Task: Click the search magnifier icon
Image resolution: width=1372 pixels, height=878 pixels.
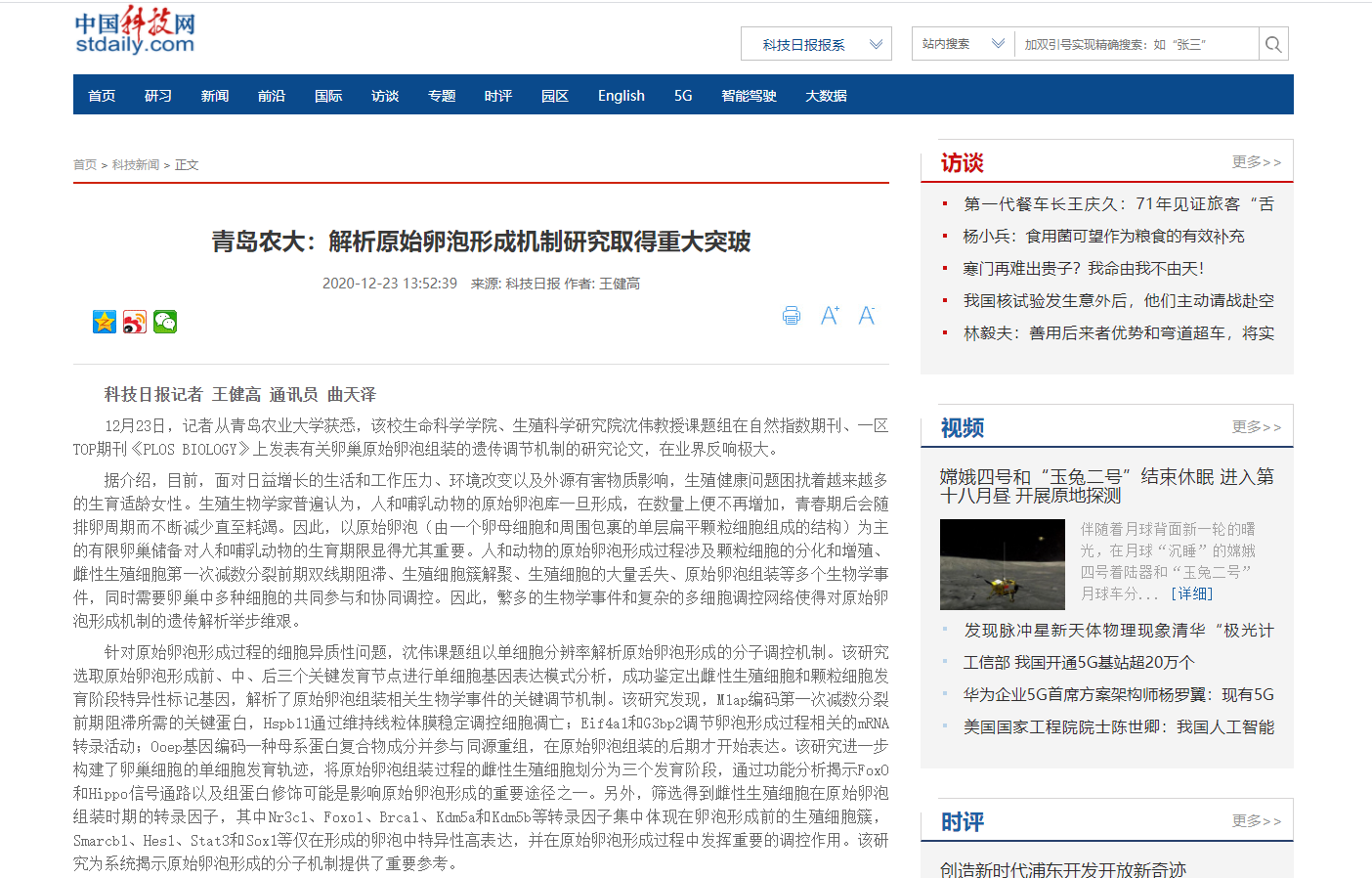Action: coord(1272,44)
